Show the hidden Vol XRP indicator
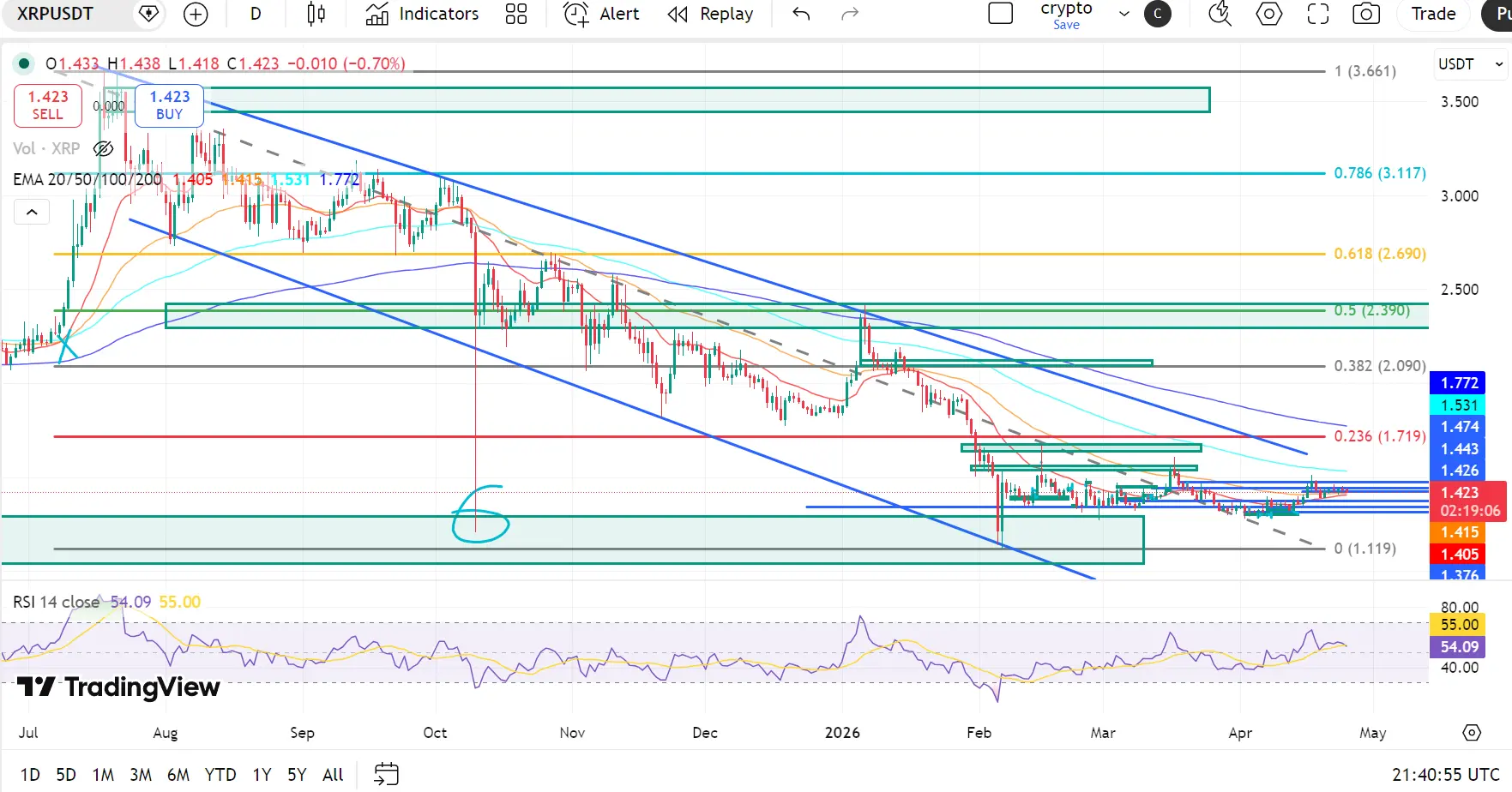The height and width of the screenshot is (792, 1512). tap(103, 148)
